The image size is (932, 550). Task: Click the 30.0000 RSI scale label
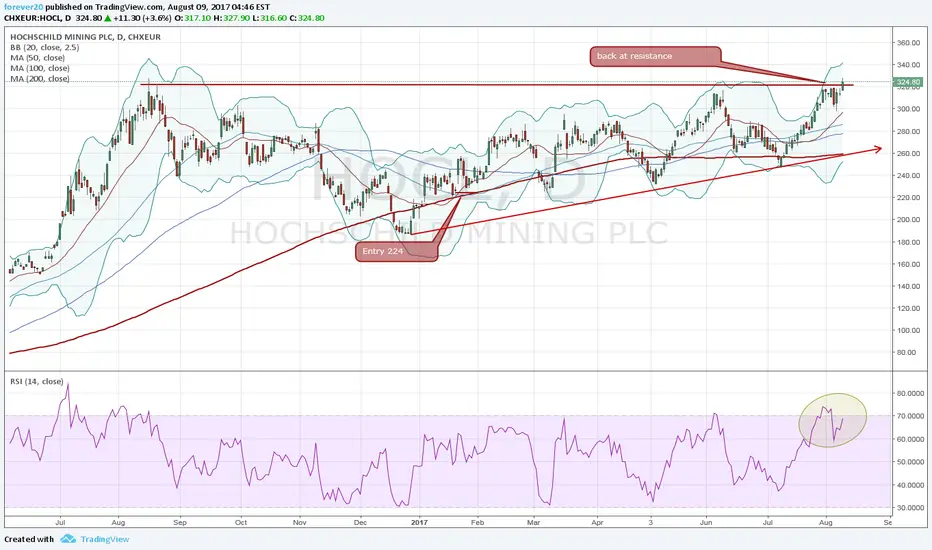pos(911,508)
